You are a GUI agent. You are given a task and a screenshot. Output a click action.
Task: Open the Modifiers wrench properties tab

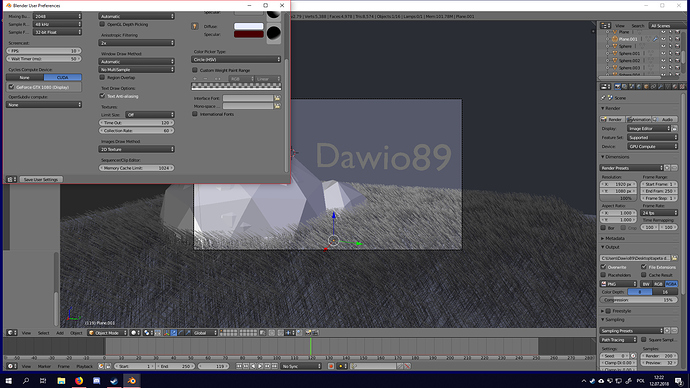(661, 87)
